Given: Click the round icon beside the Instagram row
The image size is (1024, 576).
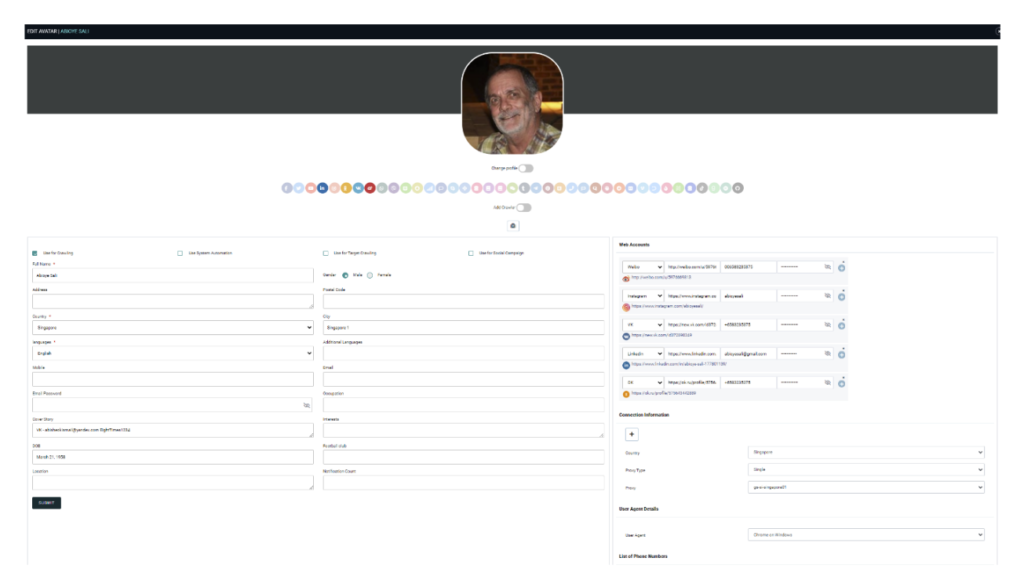Looking at the screenshot, I should 841,296.
